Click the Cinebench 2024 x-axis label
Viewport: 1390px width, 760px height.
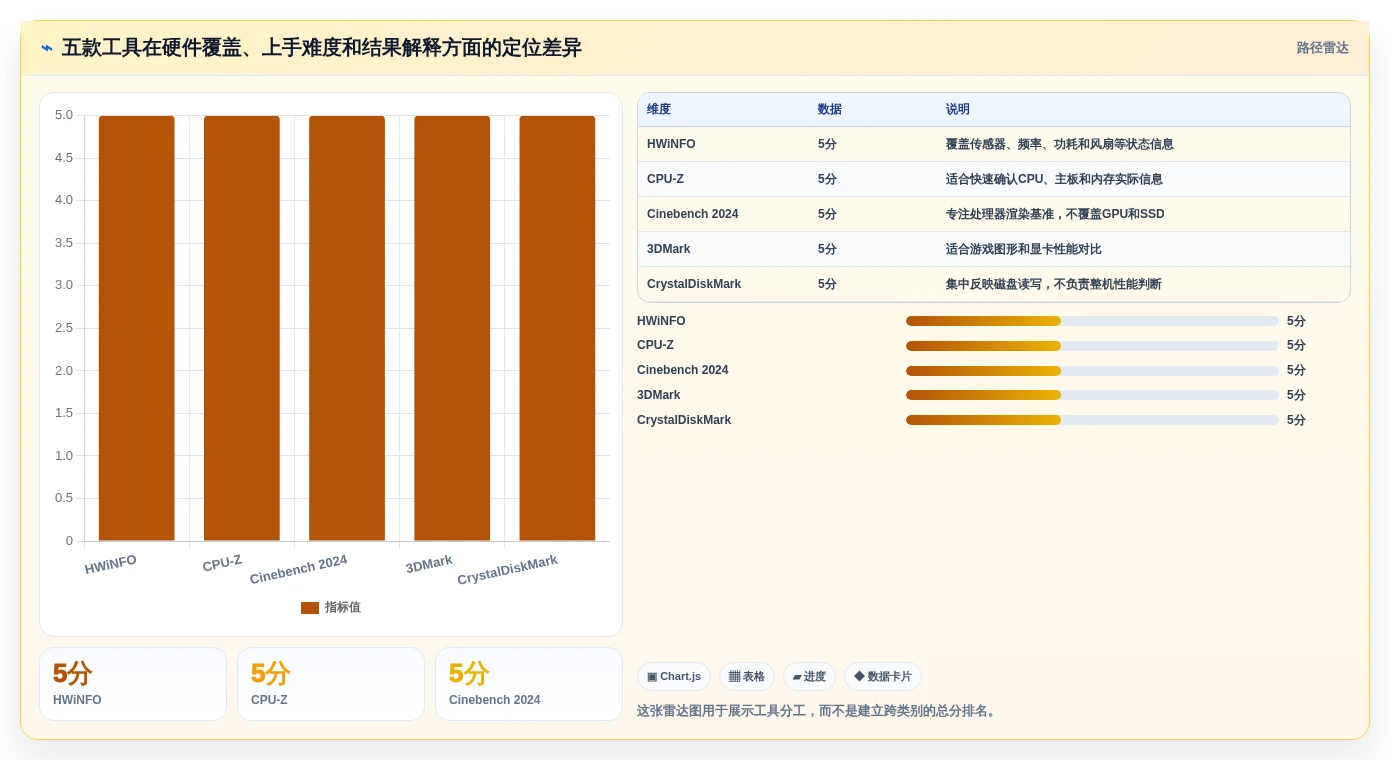[x=298, y=569]
